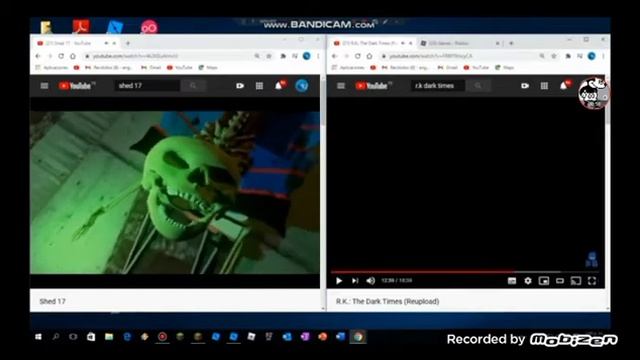
Task: Open a new tab in the left Chrome window
Action: [x=128, y=43]
